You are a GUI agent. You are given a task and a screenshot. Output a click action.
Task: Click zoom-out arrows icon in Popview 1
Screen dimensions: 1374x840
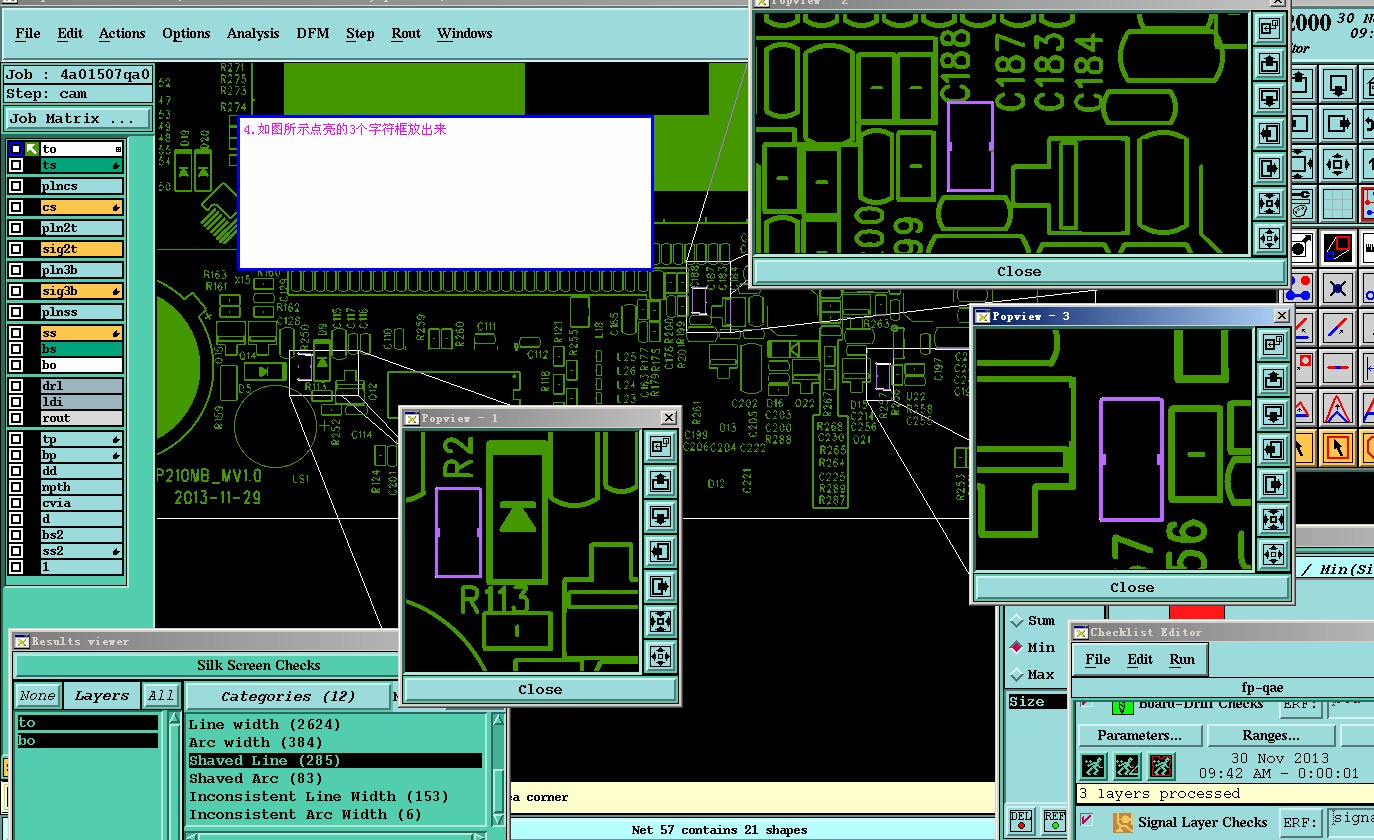660,657
